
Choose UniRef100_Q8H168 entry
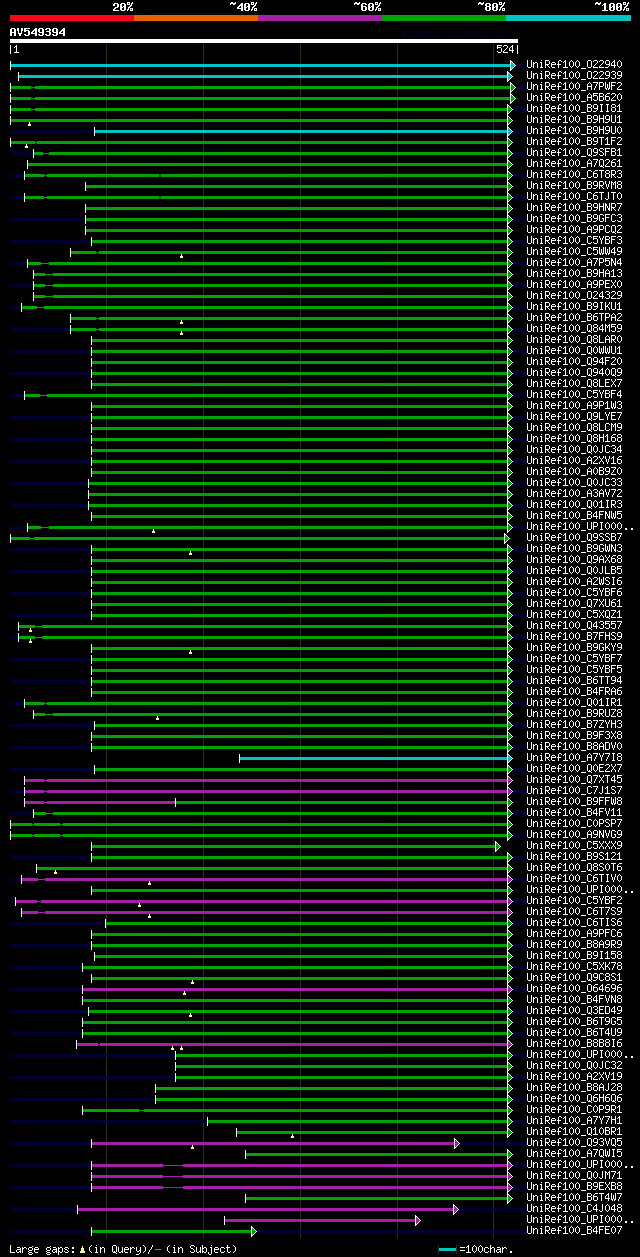574,439
